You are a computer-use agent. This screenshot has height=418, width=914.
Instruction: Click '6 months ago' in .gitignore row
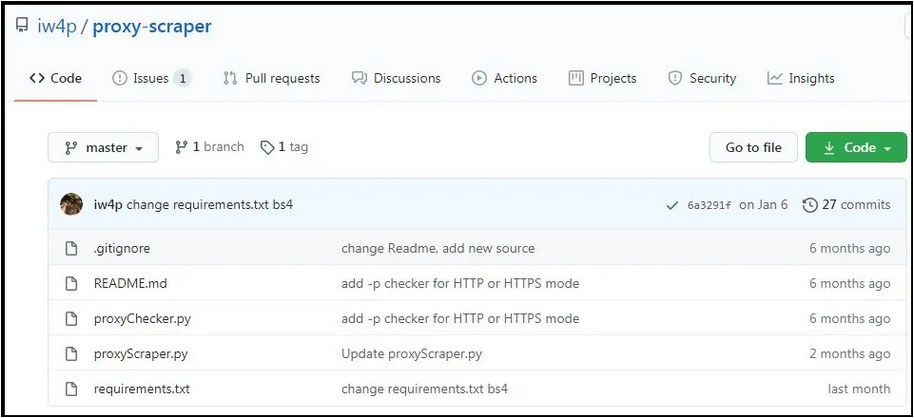[x=850, y=248]
